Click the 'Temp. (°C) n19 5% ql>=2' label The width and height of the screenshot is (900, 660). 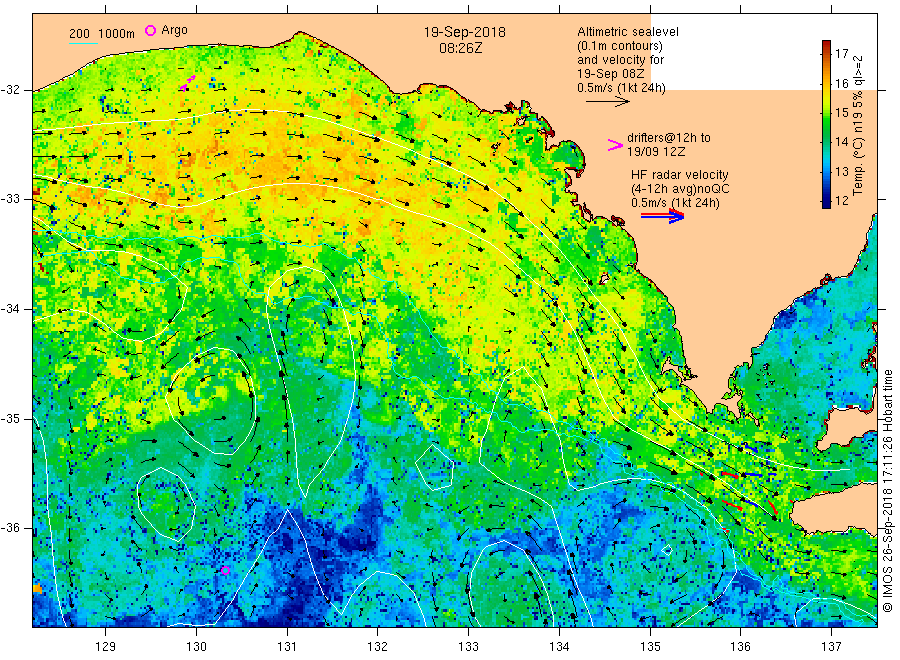pos(858,125)
